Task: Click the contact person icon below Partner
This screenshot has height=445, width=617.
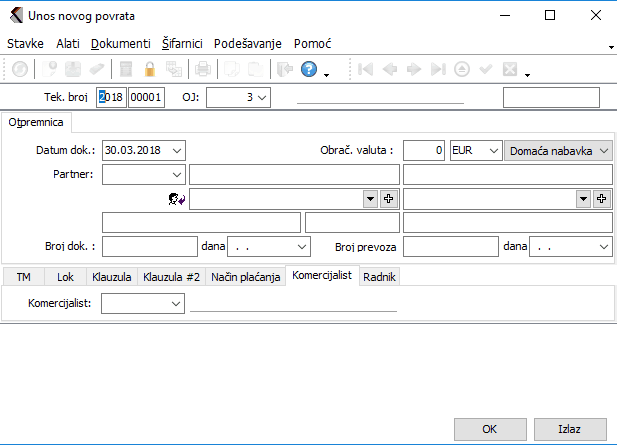Action: pos(178,199)
